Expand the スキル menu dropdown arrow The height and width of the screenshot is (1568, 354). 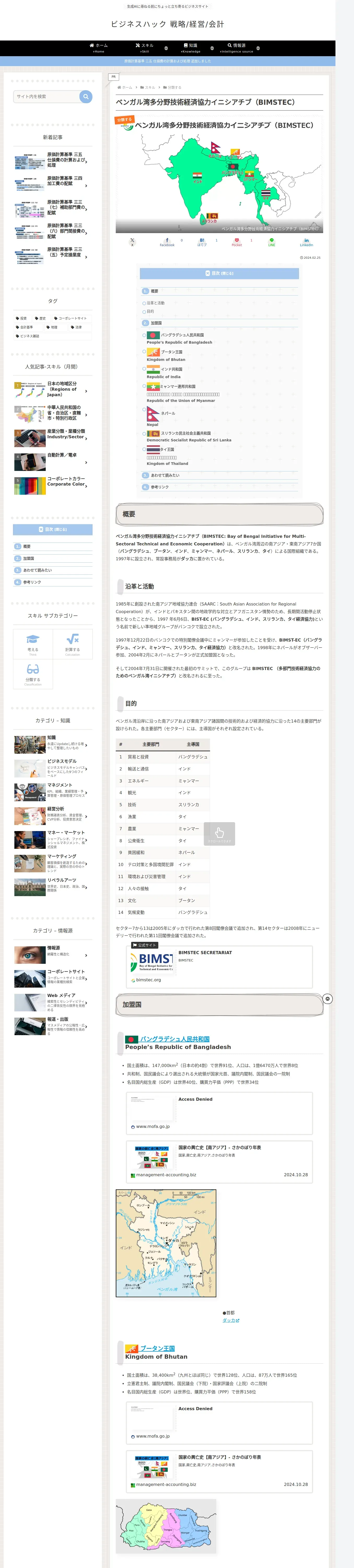click(166, 48)
